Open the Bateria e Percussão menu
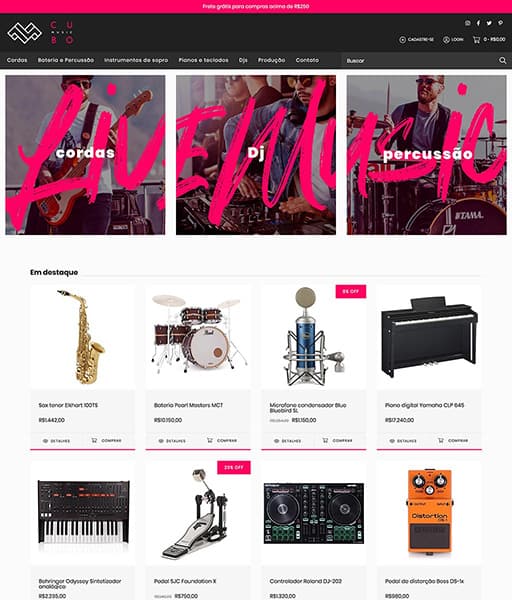The height and width of the screenshot is (600, 512). click(66, 60)
